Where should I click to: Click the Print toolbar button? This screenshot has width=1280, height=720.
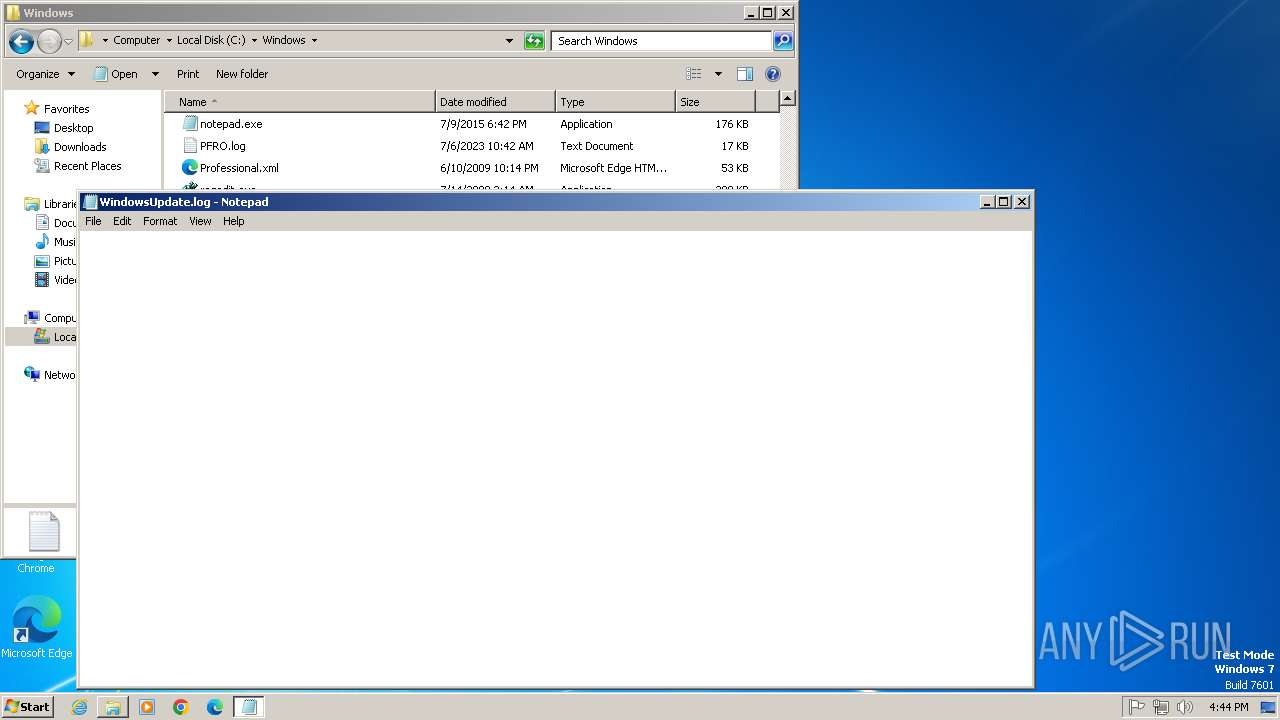pyautogui.click(x=188, y=74)
